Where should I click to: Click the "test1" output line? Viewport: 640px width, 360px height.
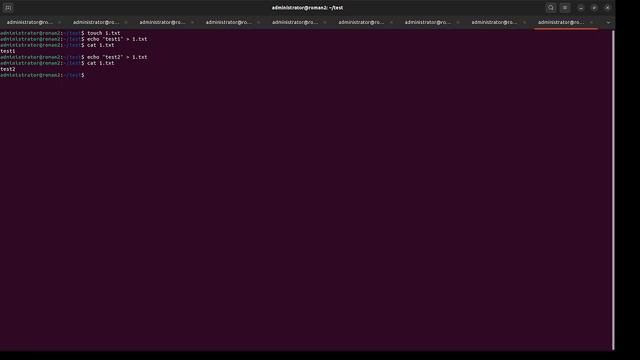pos(8,51)
